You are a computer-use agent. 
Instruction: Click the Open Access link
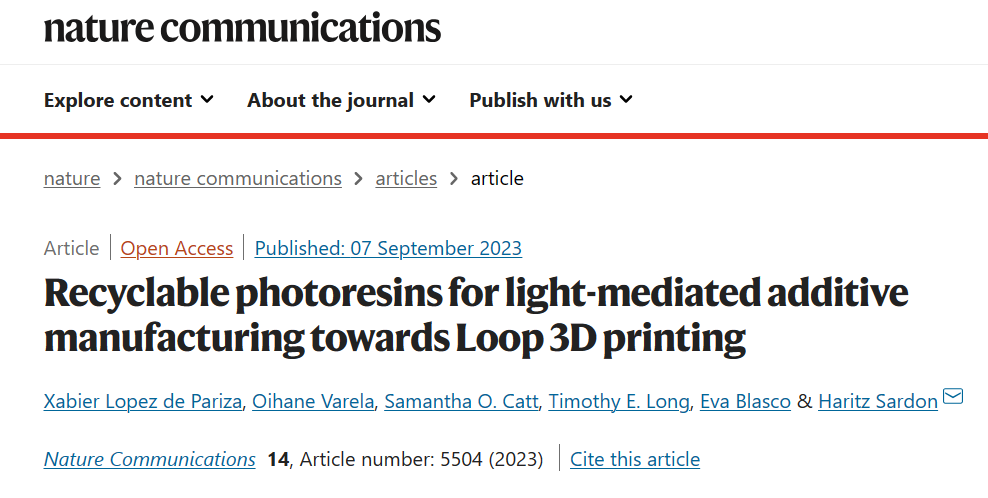pos(176,248)
